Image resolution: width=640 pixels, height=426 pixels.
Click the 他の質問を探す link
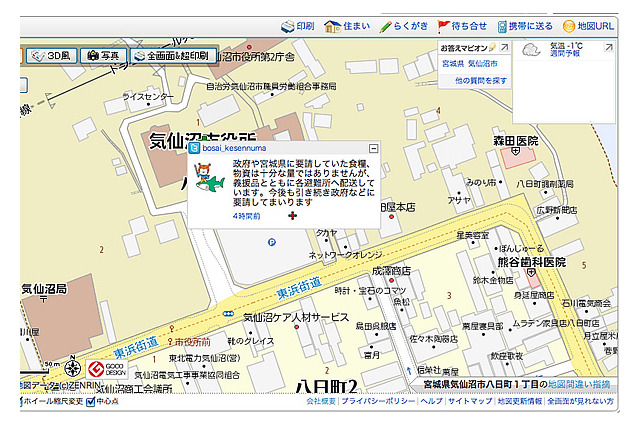pyautogui.click(x=481, y=81)
